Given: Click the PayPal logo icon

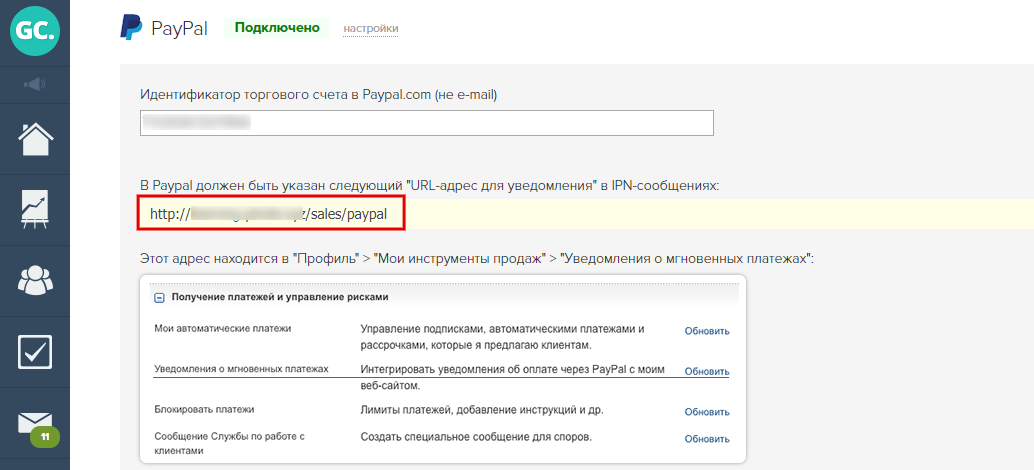Looking at the screenshot, I should pos(131,28).
